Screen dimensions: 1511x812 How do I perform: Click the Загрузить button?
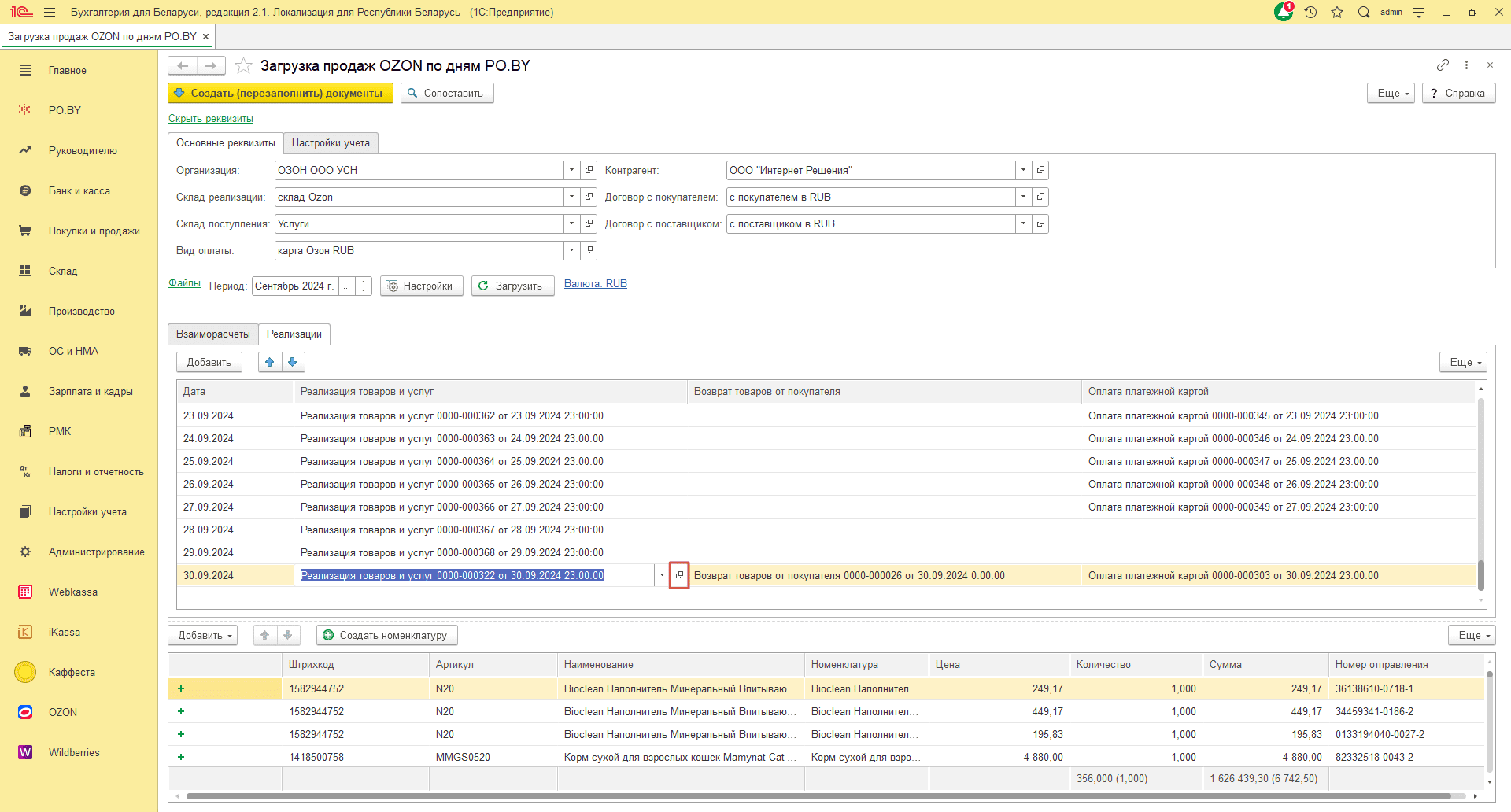512,286
